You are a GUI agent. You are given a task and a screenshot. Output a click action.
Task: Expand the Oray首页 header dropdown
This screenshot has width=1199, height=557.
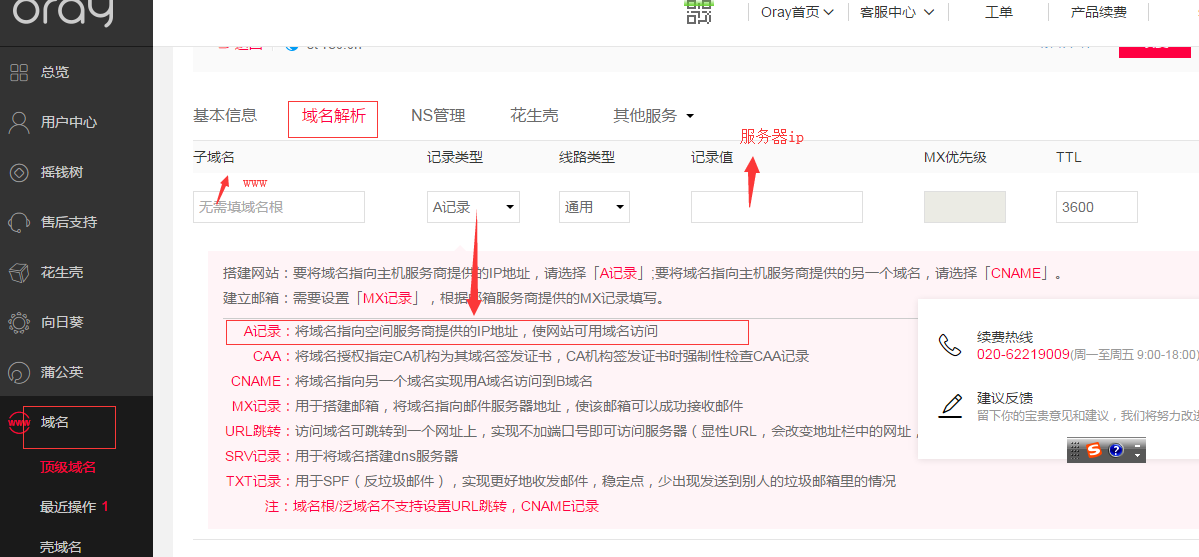pos(797,12)
